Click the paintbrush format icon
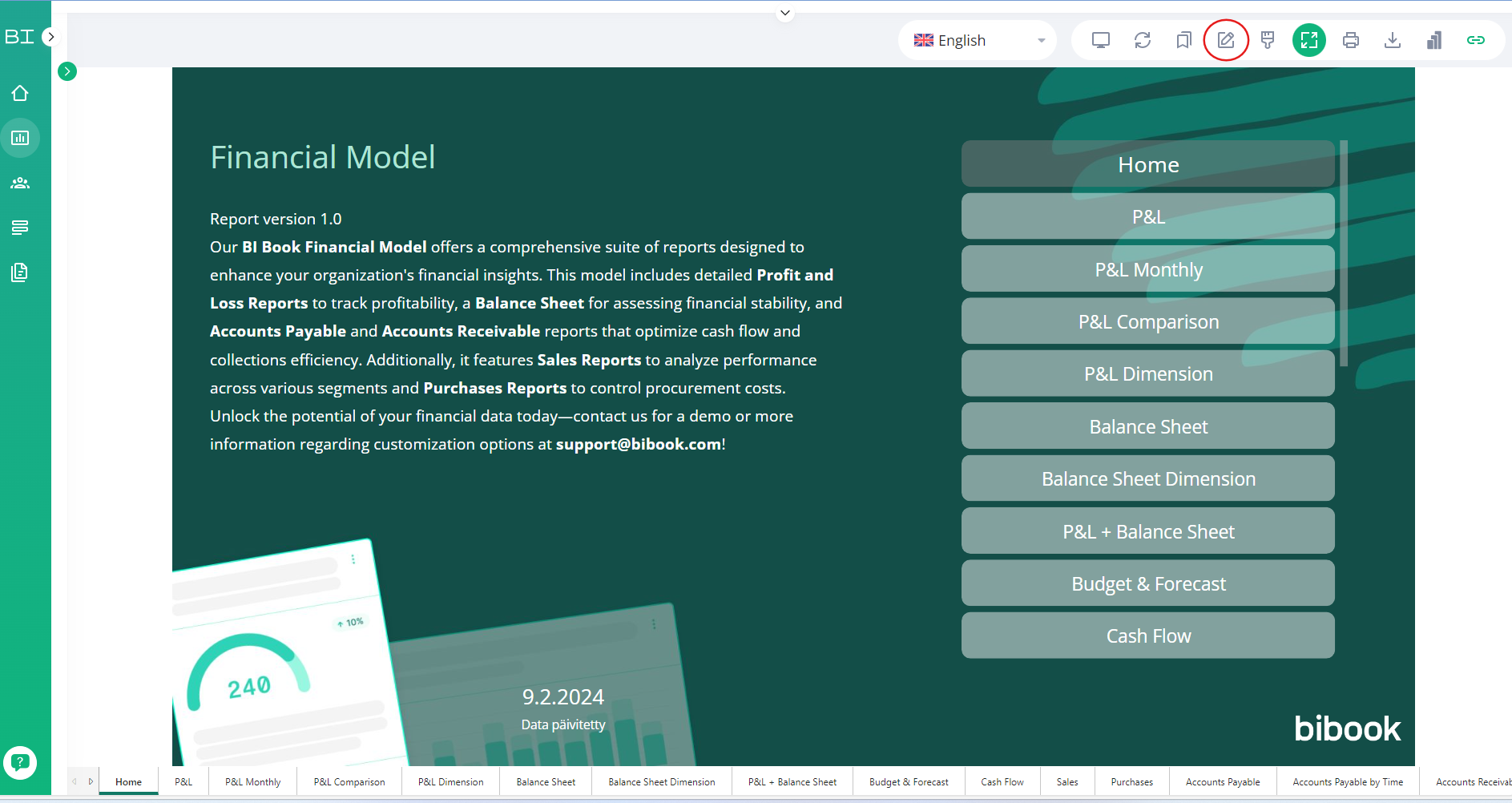Screen dimensions: 1512x803 [x=1268, y=40]
